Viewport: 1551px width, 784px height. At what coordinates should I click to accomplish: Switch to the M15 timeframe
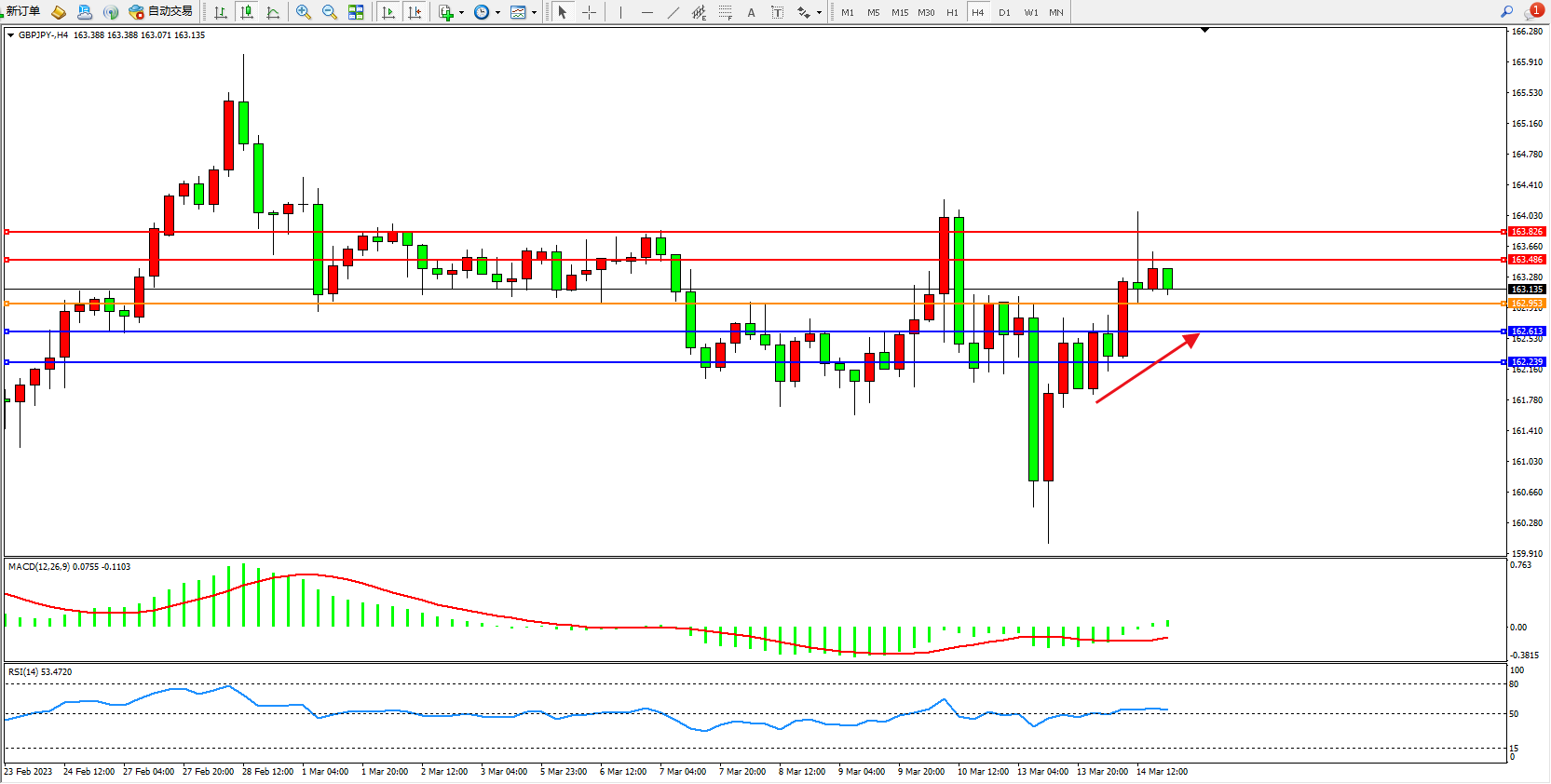[x=899, y=12]
